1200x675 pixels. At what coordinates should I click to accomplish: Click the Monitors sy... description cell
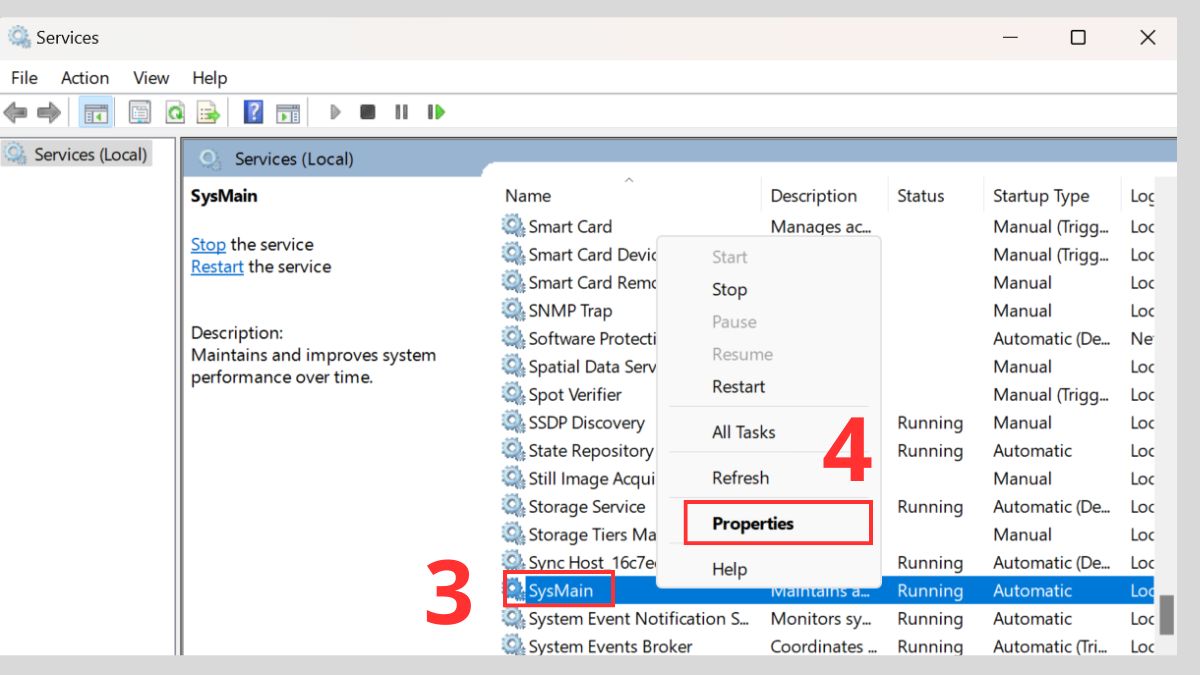tap(820, 618)
